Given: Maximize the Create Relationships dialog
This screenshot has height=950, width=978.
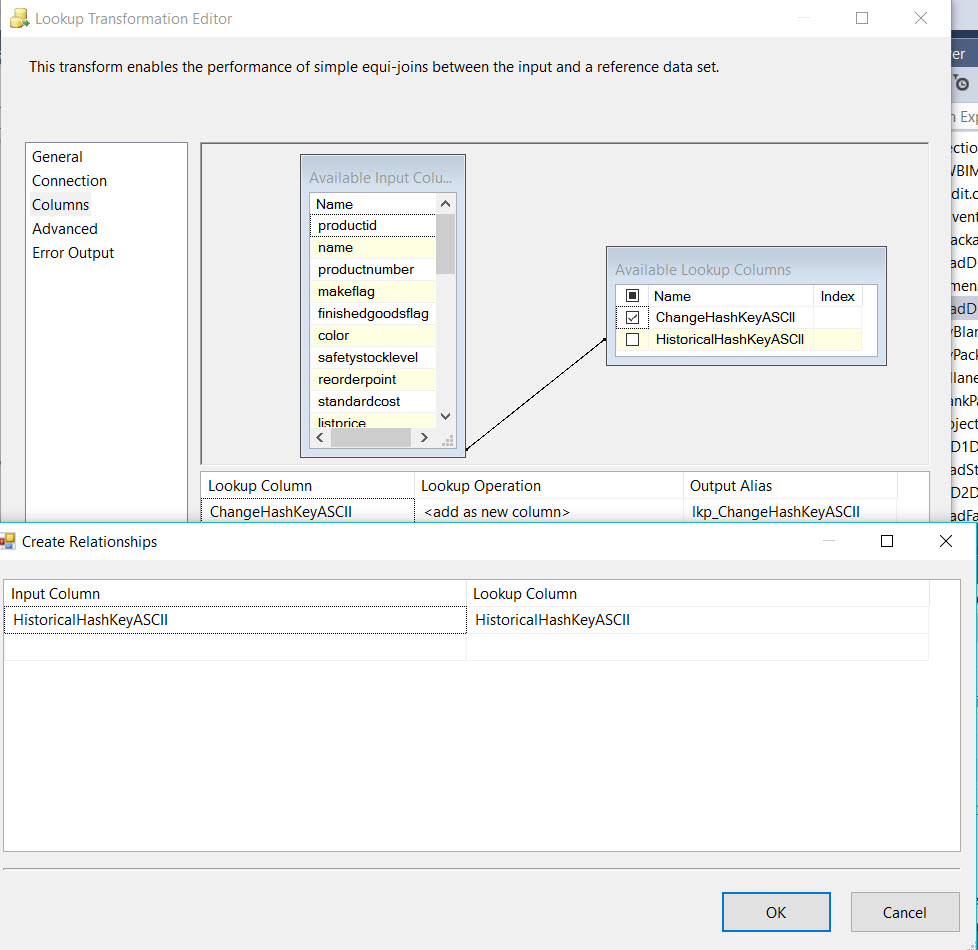Looking at the screenshot, I should coord(887,541).
